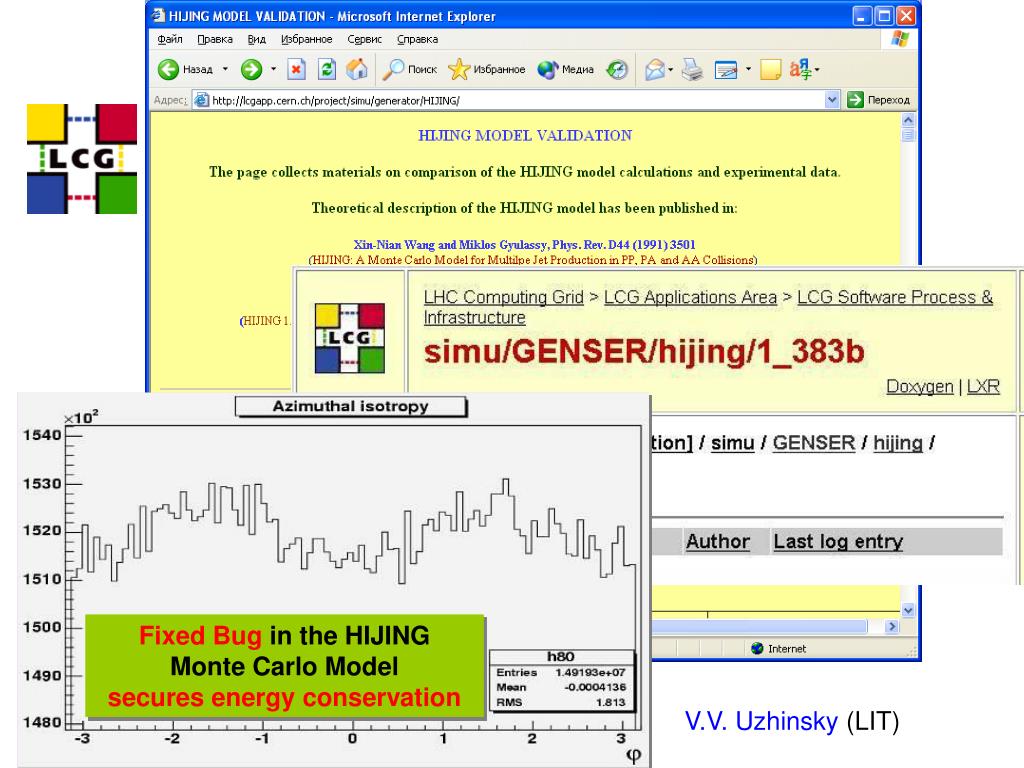Open the Файл menu

170,39
